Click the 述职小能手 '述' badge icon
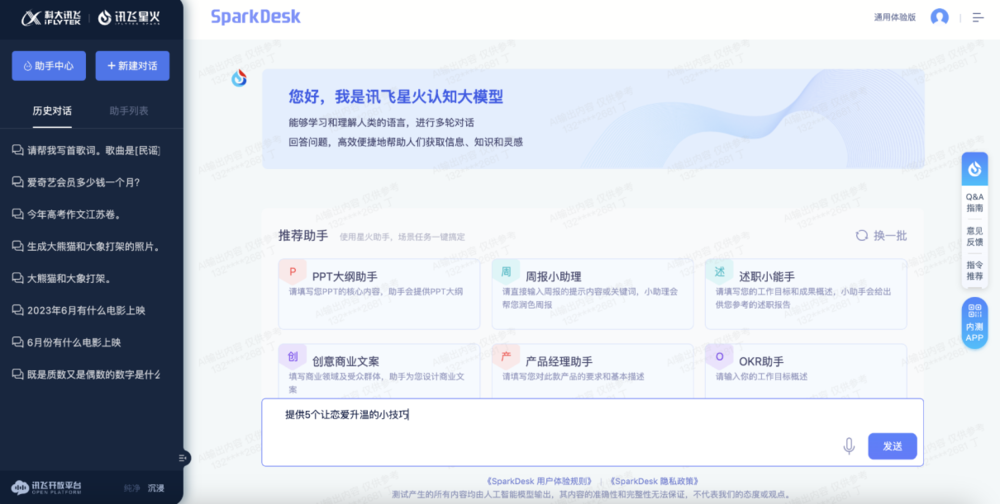 click(719, 272)
